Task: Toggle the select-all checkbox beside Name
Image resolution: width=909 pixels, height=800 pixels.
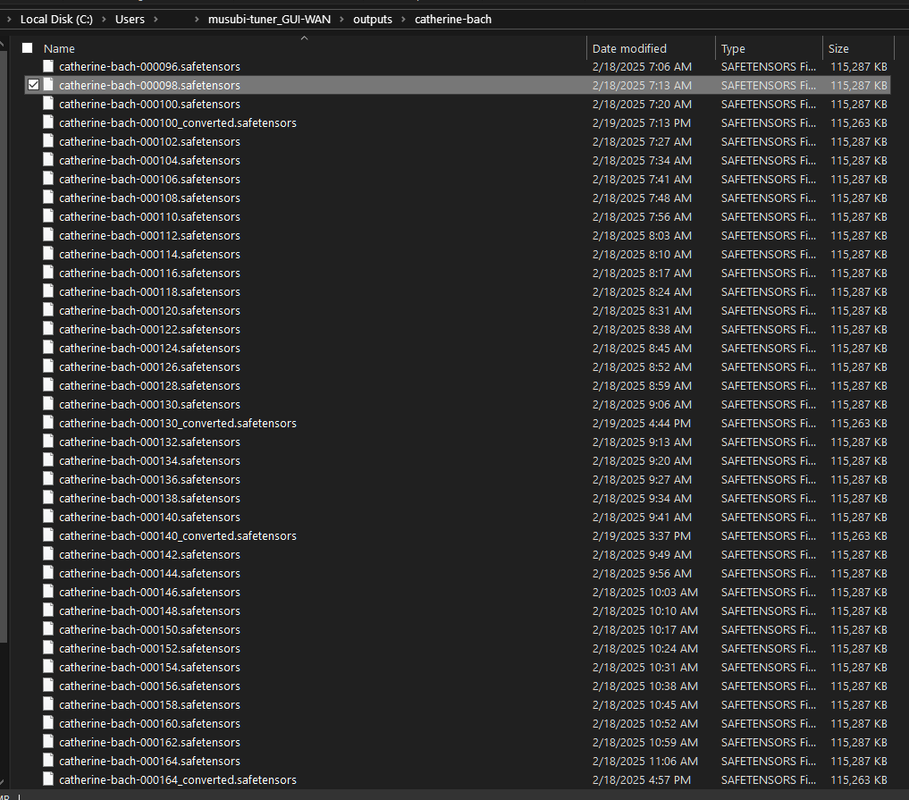Action: tap(27, 48)
